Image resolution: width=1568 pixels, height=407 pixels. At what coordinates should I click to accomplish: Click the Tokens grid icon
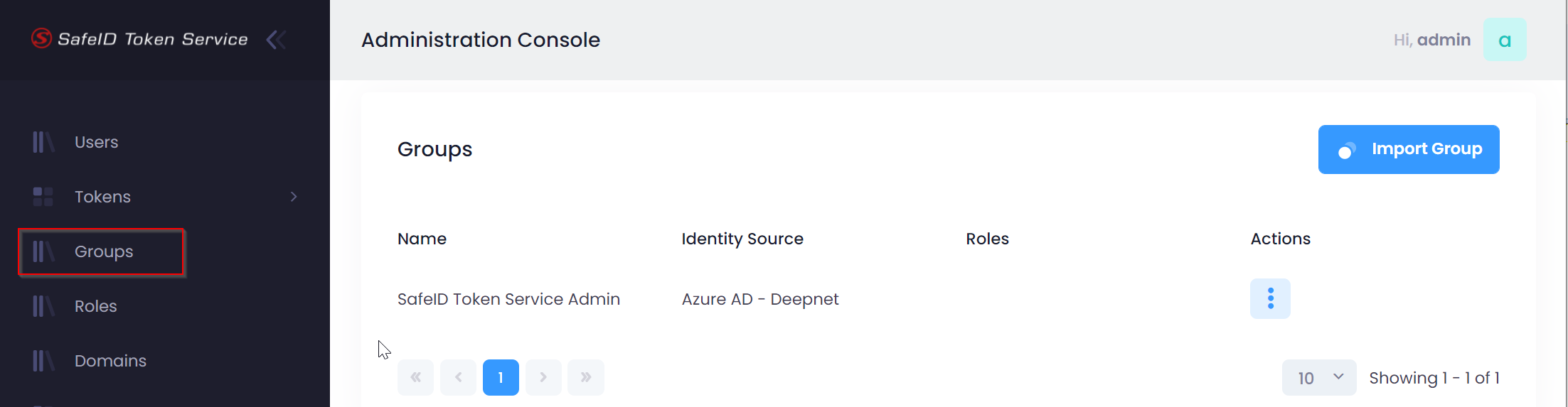[43, 197]
